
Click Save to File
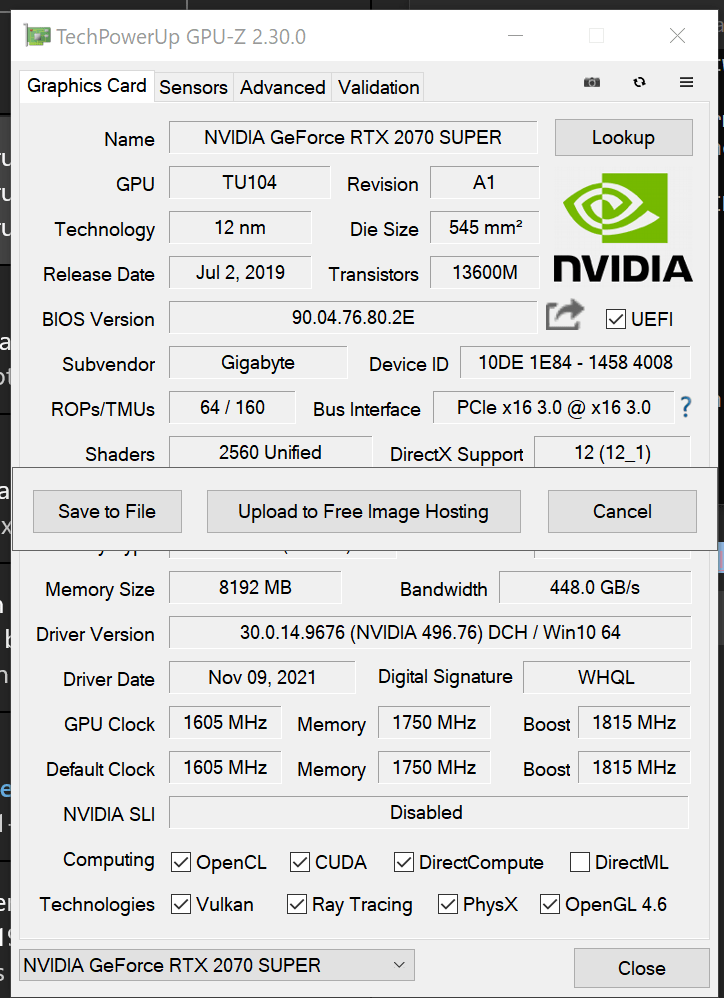pyautogui.click(x=107, y=511)
